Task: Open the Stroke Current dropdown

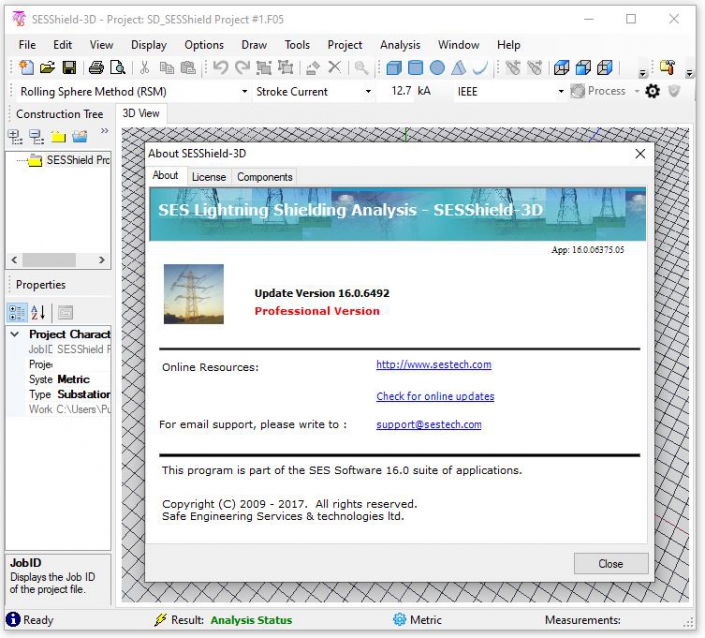Action: 368,92
